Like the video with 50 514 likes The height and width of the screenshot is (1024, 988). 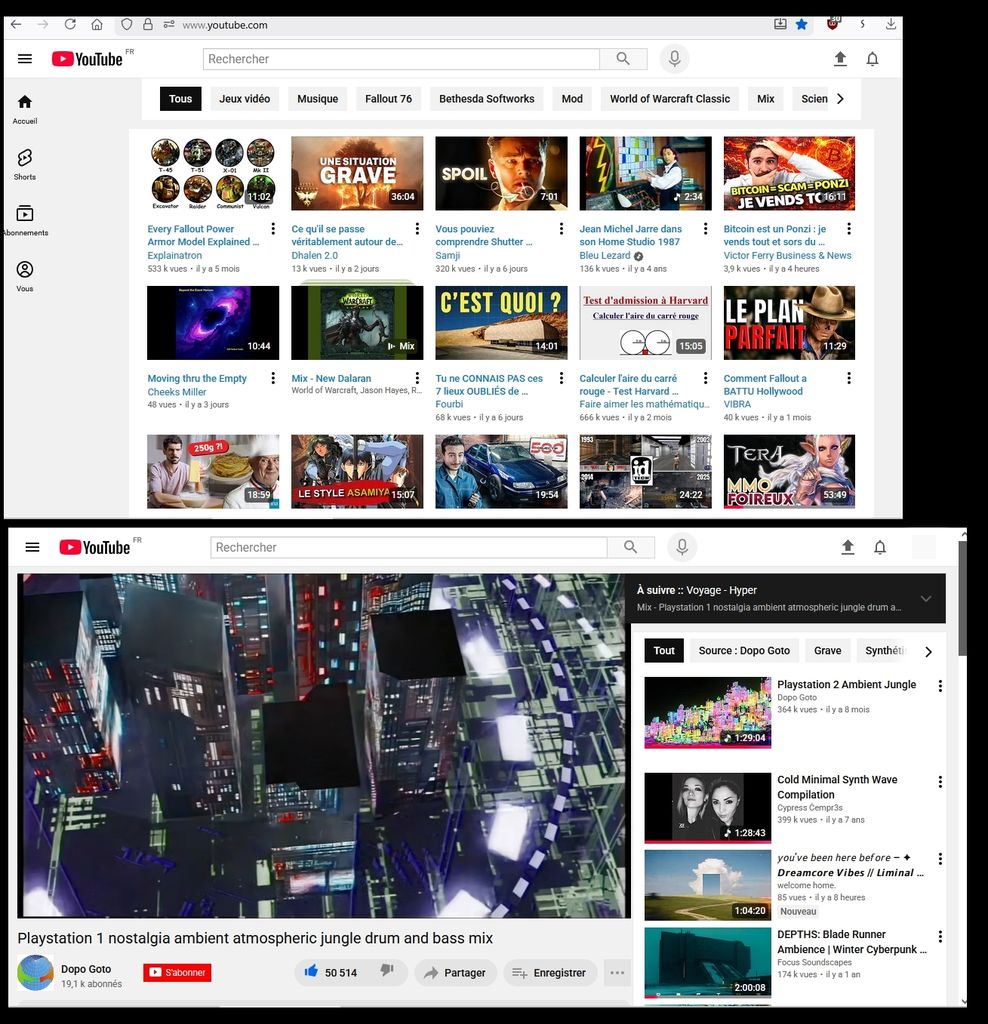point(311,972)
